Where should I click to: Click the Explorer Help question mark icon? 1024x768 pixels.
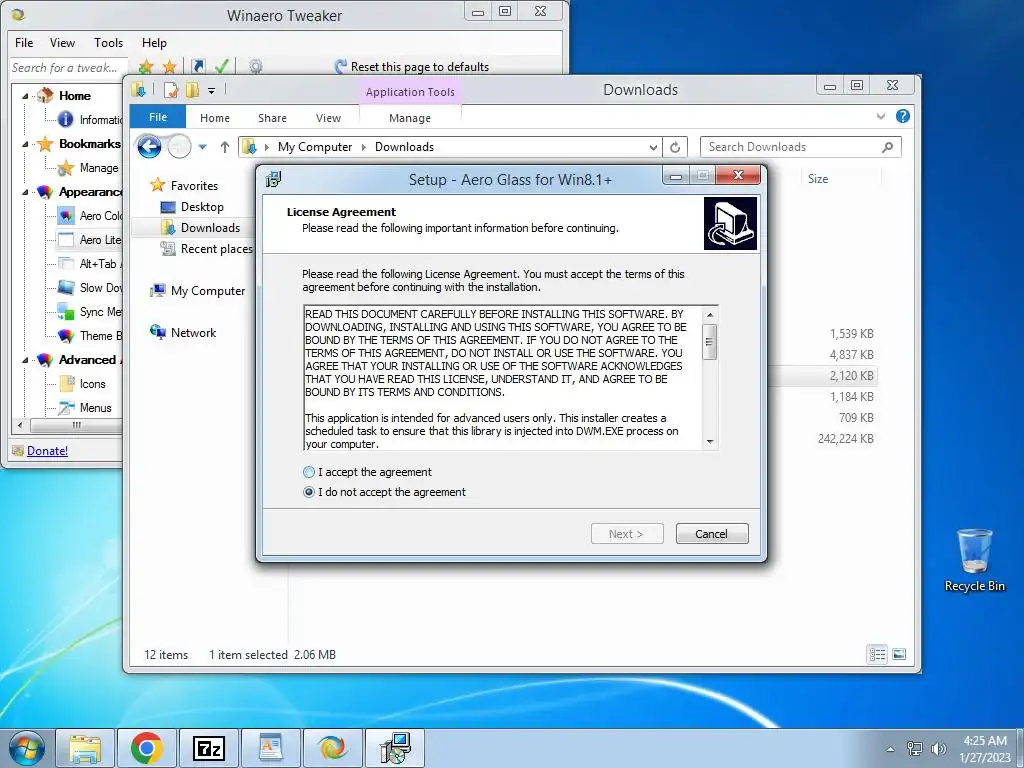point(903,116)
